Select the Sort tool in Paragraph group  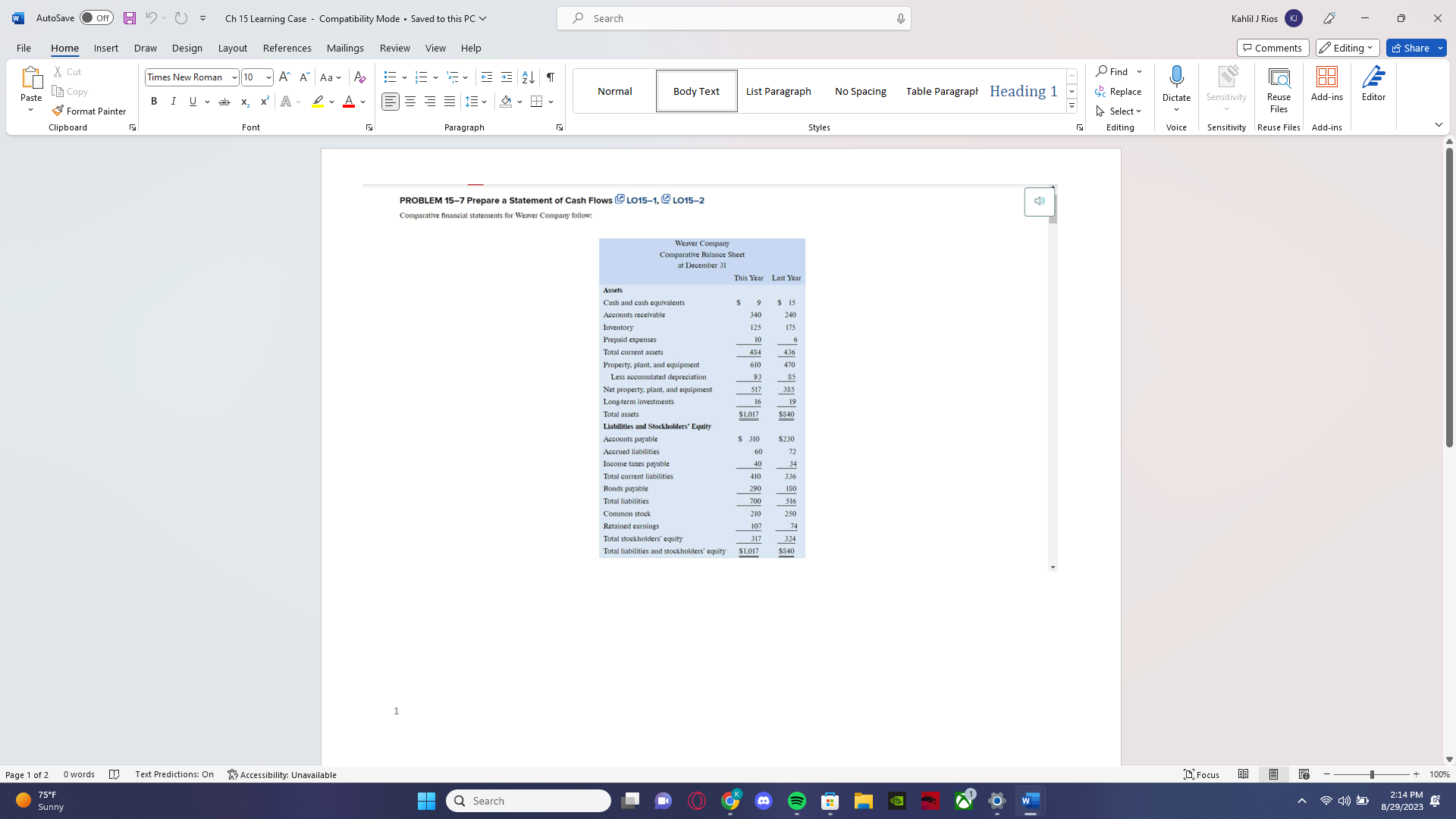point(527,77)
